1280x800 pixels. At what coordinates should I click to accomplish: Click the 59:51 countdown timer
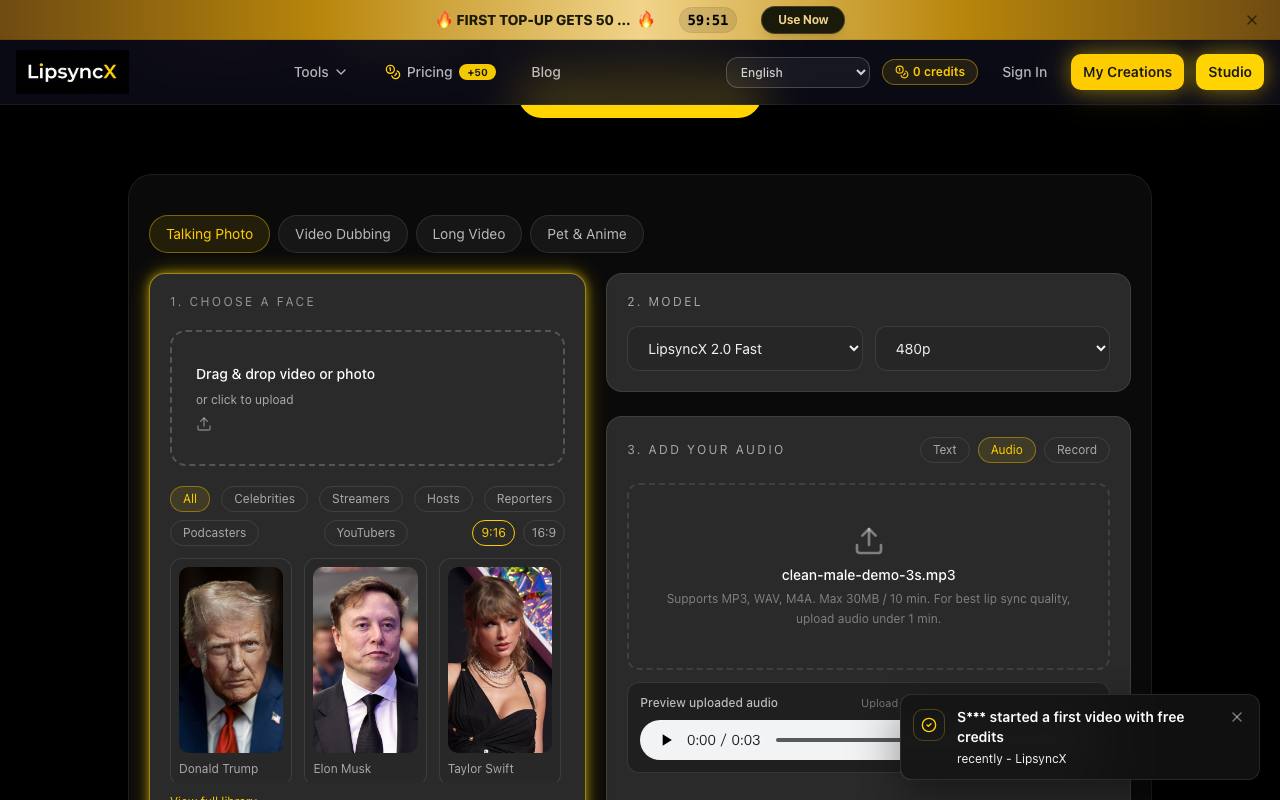708,20
